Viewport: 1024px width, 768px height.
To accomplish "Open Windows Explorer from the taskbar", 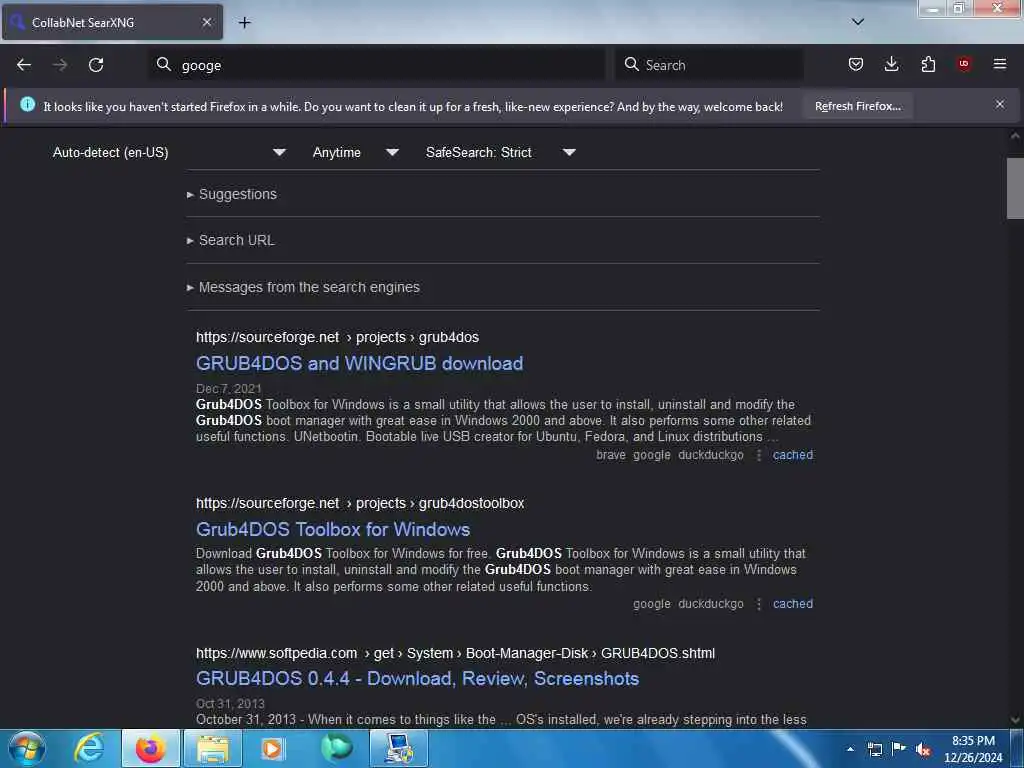I will pos(213,748).
